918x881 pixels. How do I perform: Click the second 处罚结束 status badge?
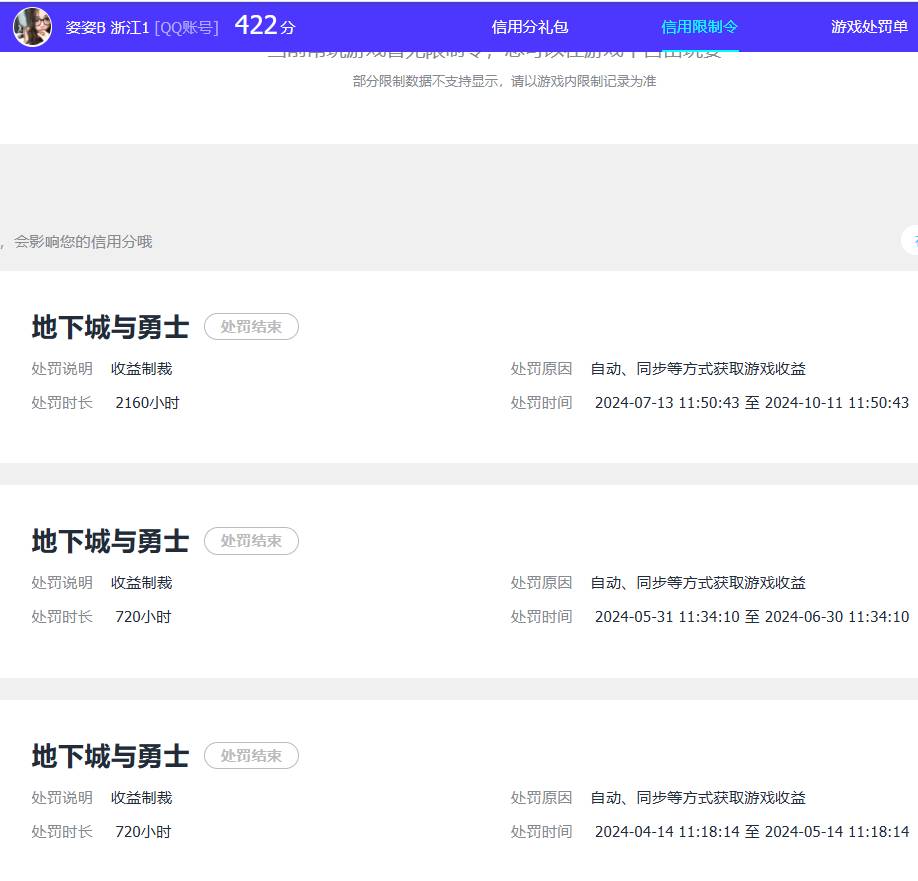251,541
